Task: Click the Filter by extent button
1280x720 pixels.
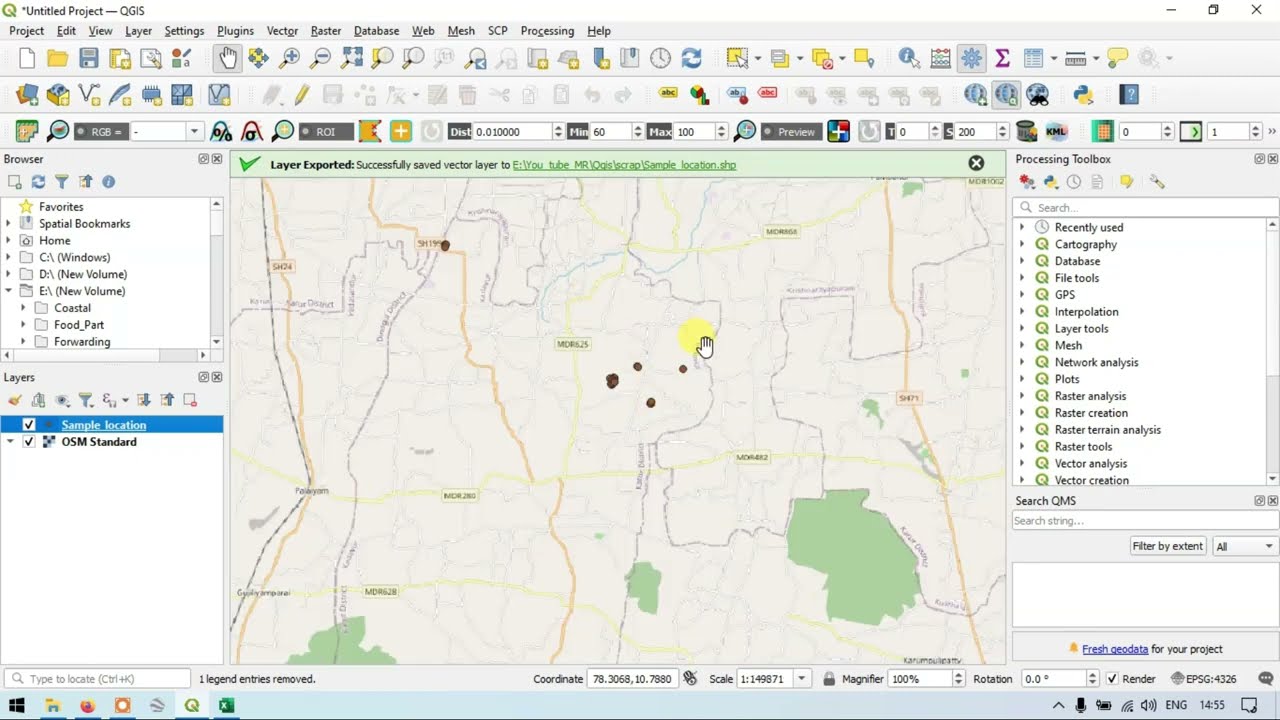Action: pyautogui.click(x=1167, y=546)
